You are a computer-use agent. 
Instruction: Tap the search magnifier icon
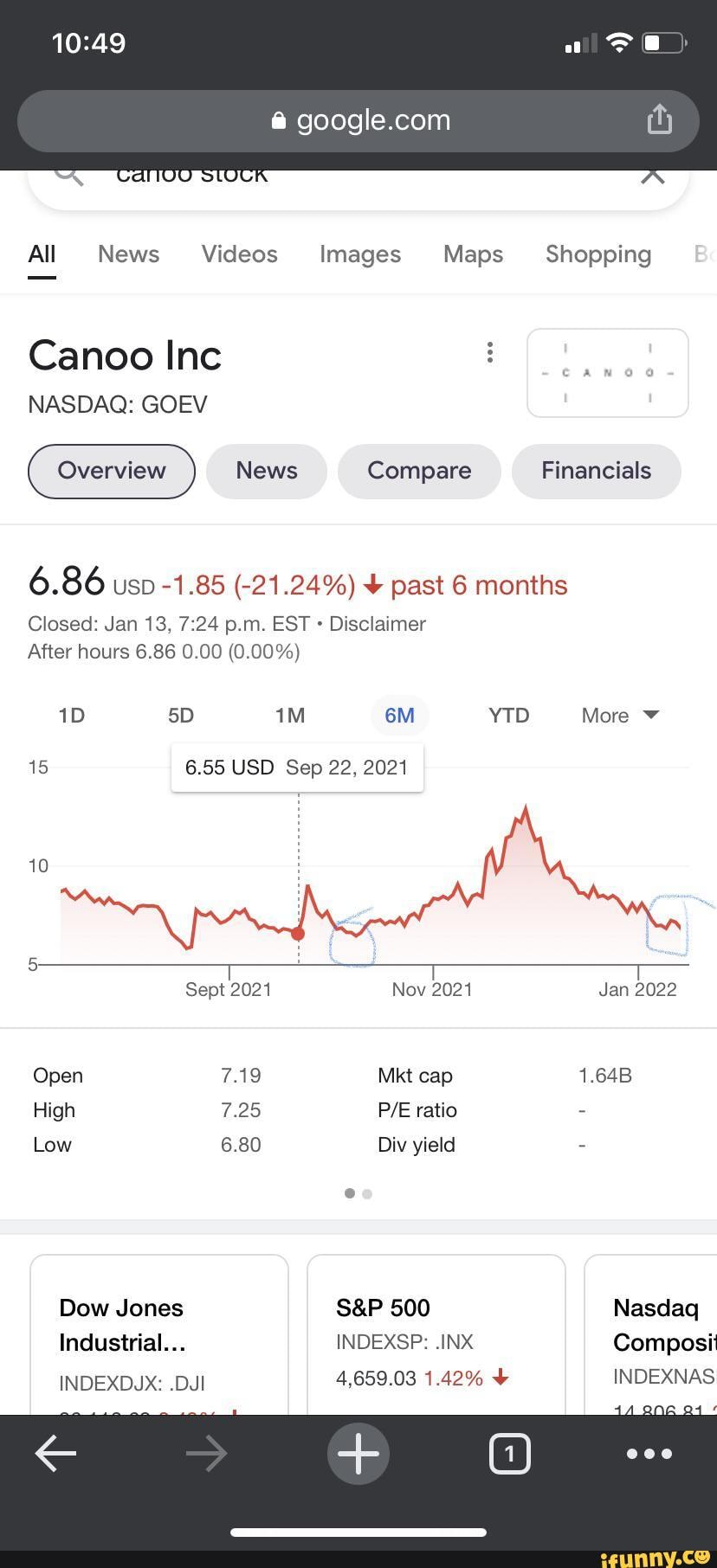69,176
